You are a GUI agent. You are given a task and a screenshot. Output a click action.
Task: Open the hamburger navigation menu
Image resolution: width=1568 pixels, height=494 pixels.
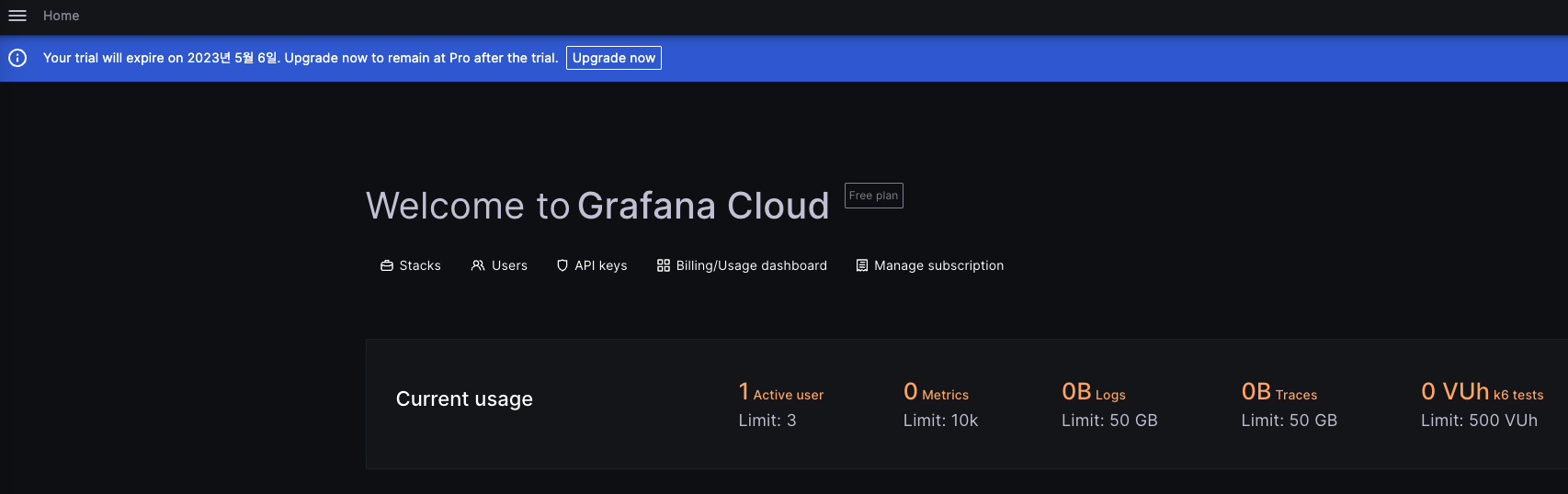click(17, 16)
